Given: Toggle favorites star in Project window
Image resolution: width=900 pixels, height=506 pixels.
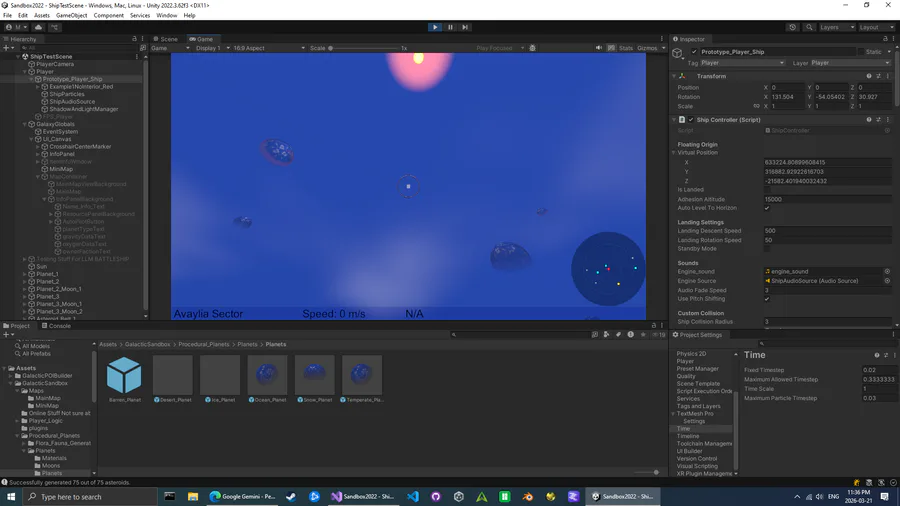Looking at the screenshot, I should [x=643, y=334].
